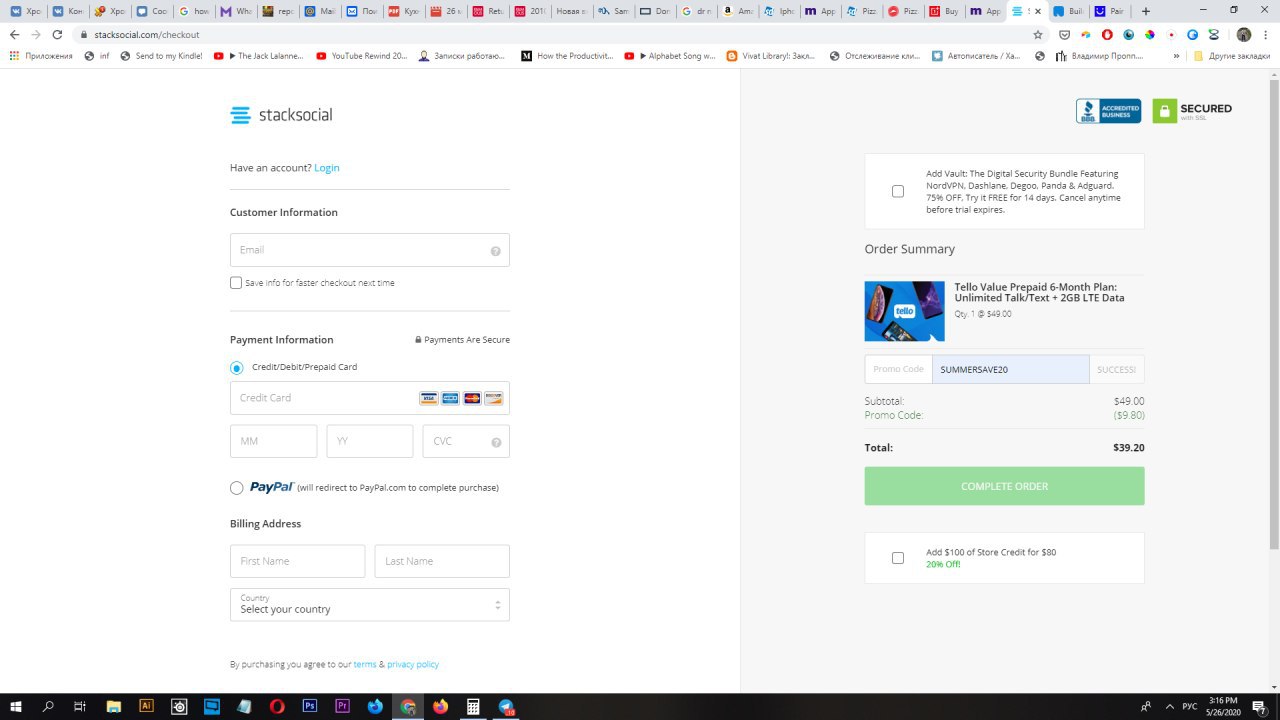The image size is (1280, 720).
Task: Launch Premiere Pro from the taskbar
Action: [x=343, y=706]
